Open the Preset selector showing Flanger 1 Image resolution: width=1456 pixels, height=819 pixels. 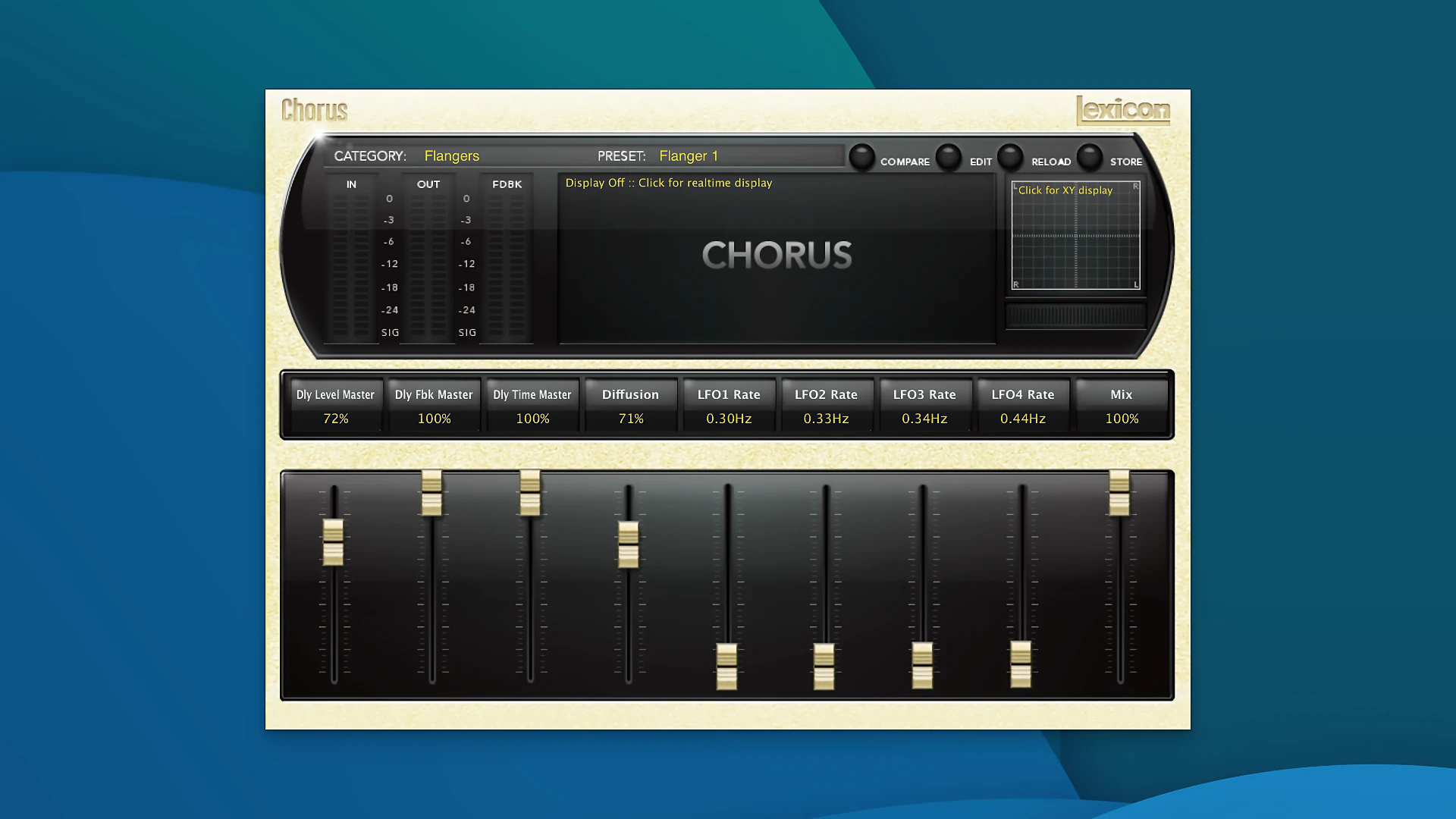[x=688, y=156]
